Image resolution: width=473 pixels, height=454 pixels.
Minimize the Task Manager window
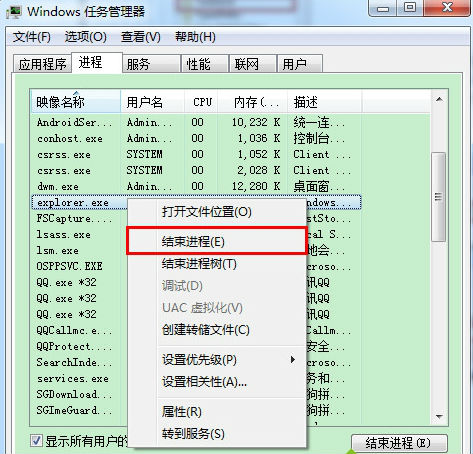pos(383,8)
